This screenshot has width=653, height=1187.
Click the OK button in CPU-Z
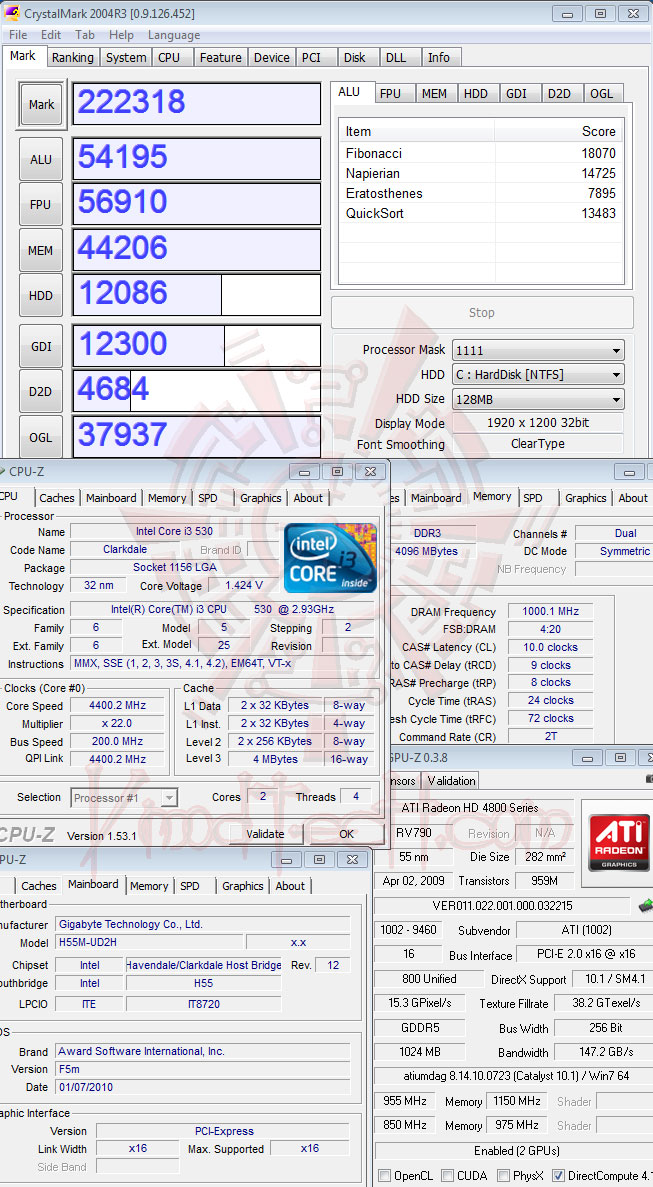[x=347, y=834]
